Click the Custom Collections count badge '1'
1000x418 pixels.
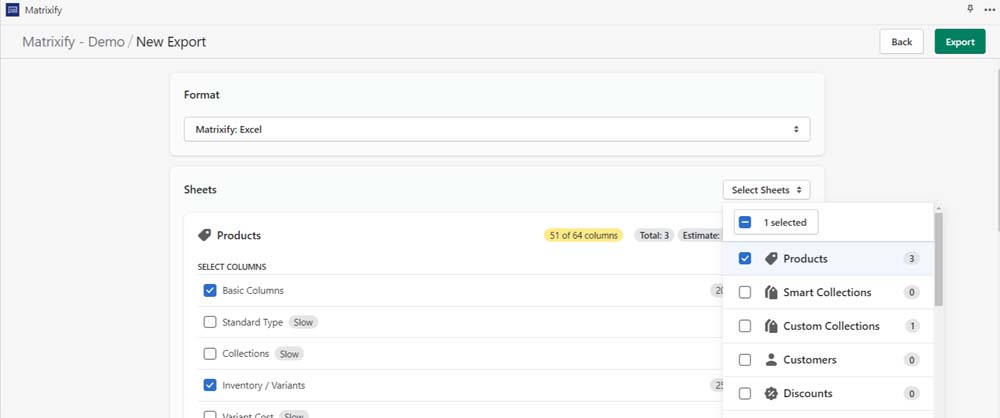912,326
